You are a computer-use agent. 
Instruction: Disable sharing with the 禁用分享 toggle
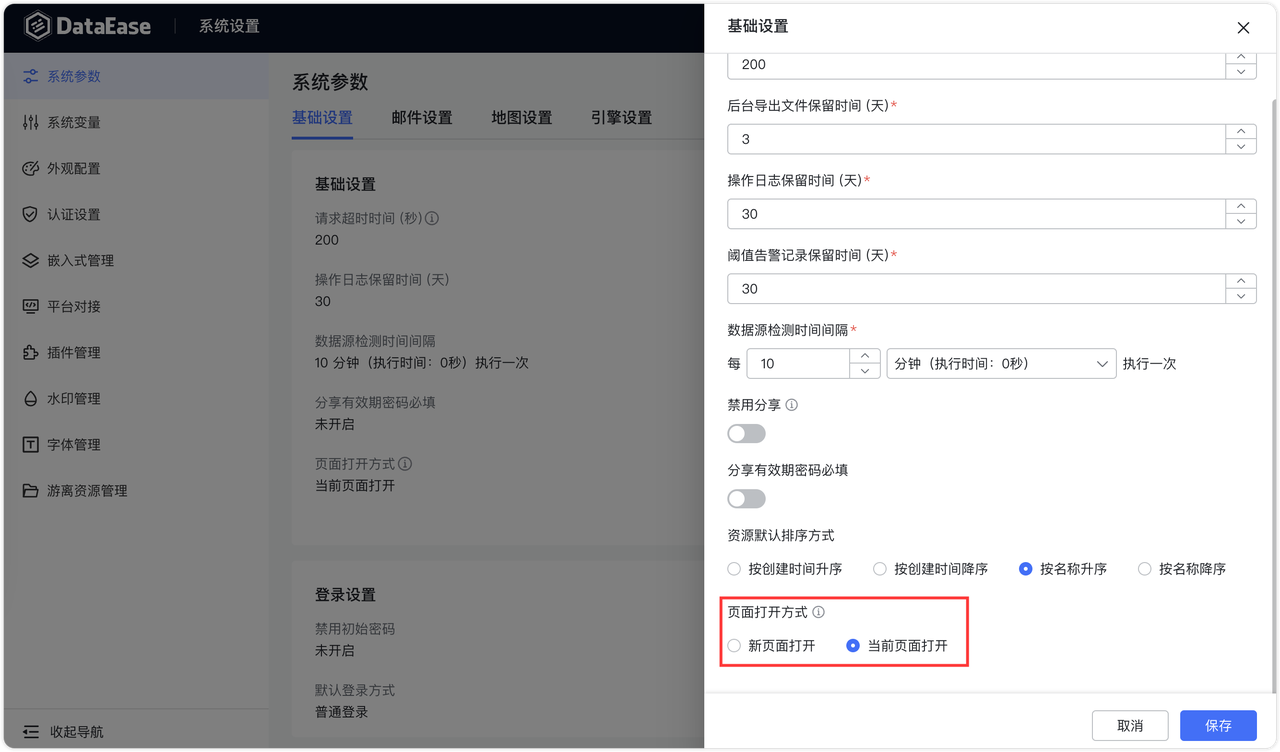coord(746,433)
